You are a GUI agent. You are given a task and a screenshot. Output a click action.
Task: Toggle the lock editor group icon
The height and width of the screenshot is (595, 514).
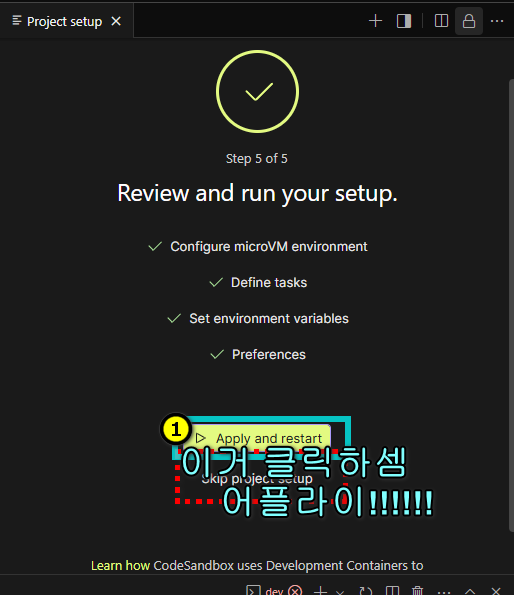coord(469,21)
